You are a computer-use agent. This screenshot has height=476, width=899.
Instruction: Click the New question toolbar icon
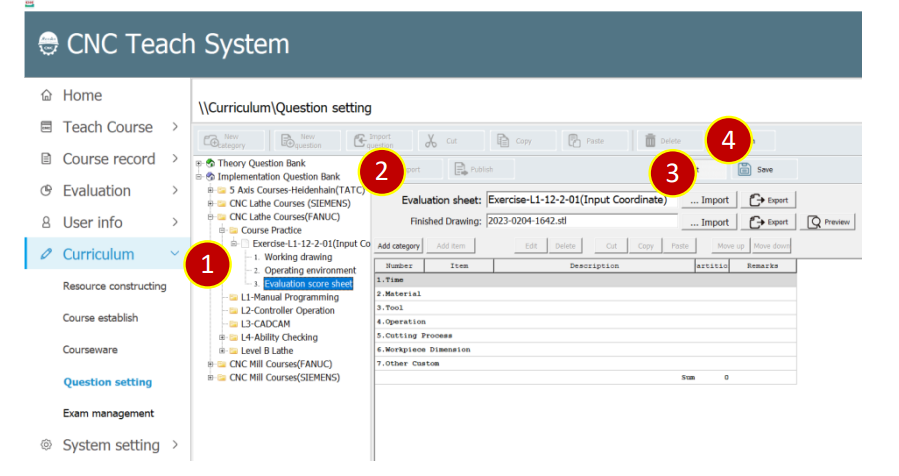coord(288,141)
